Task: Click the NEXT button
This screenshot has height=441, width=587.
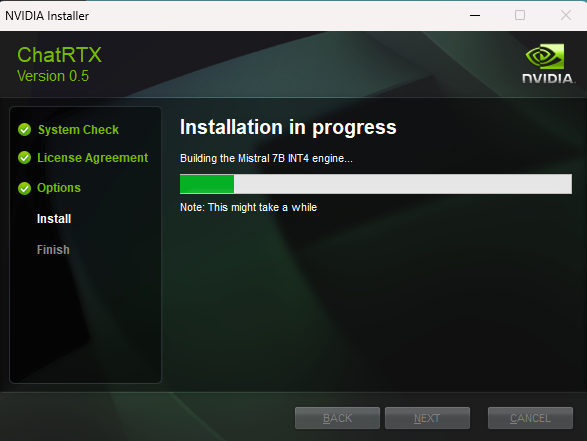Action: pos(427,418)
